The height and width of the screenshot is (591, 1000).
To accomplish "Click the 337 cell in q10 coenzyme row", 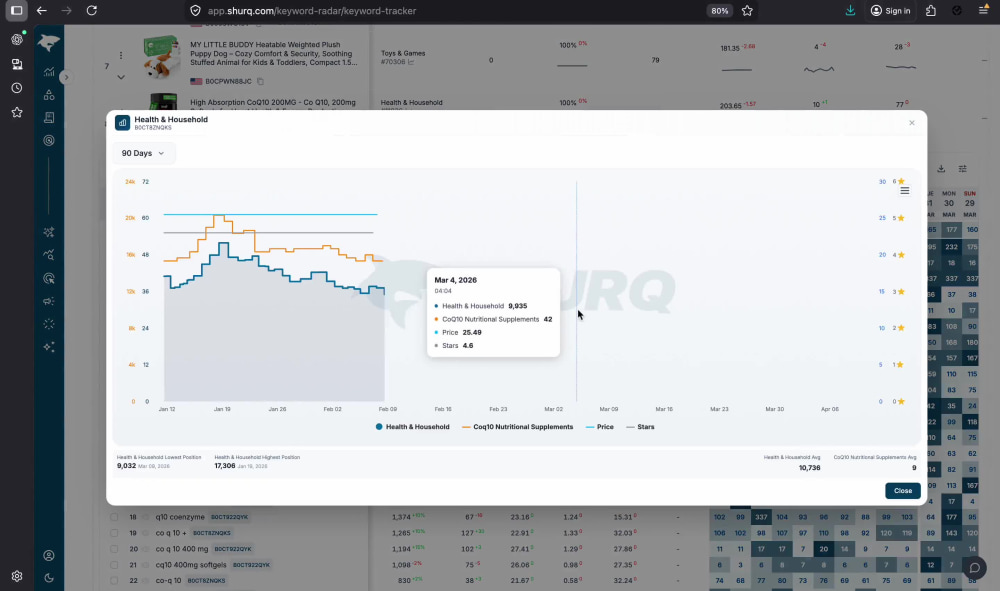I will coord(761,517).
